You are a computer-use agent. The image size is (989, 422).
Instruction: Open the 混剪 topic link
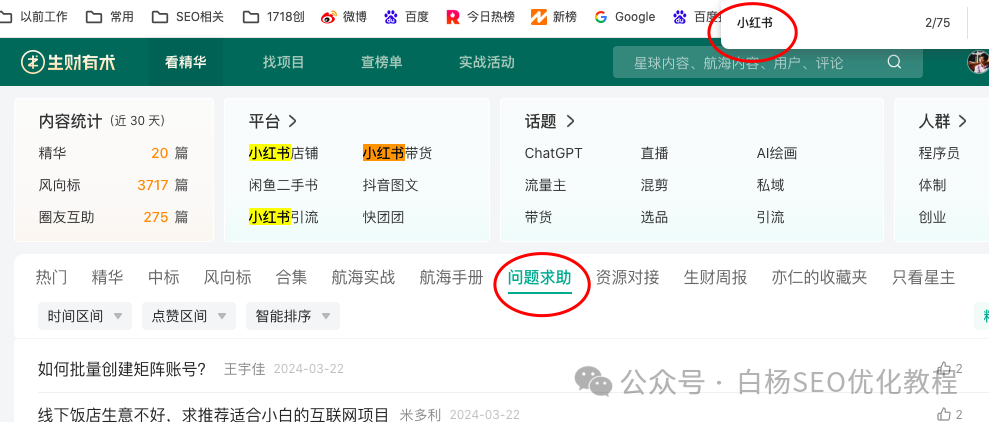(x=655, y=185)
